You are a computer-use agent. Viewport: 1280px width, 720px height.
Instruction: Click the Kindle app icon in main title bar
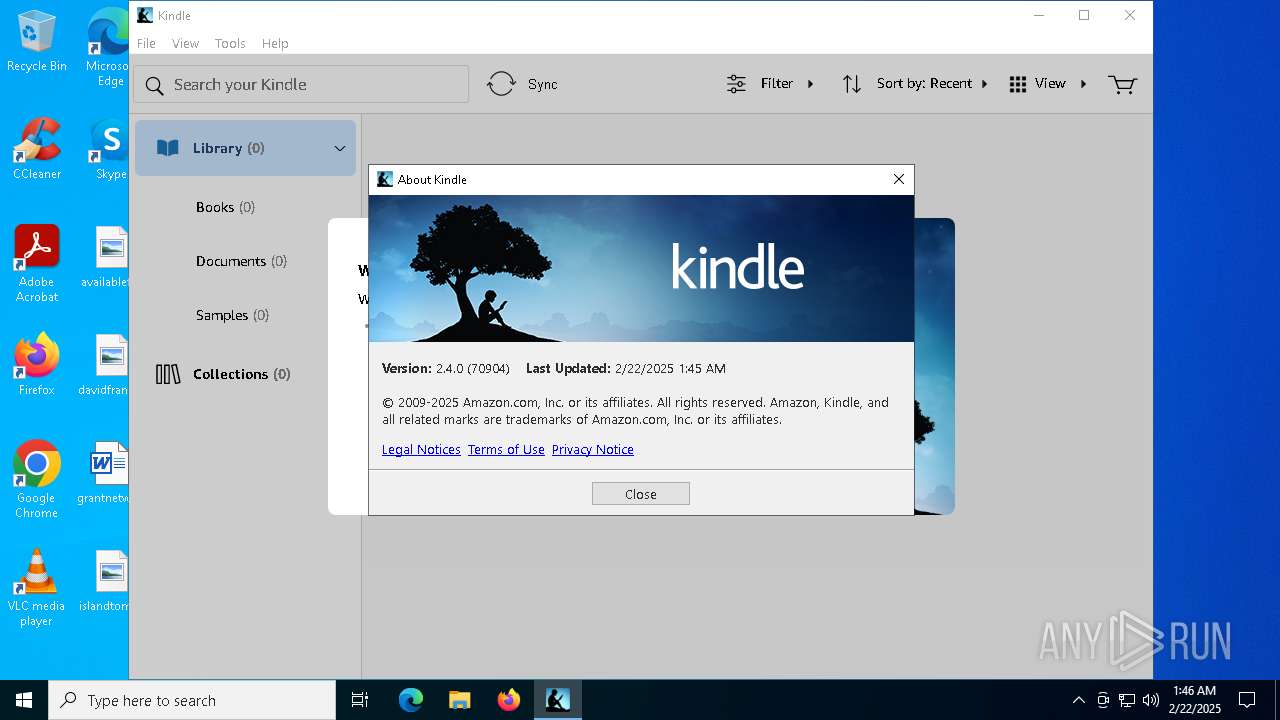(145, 15)
